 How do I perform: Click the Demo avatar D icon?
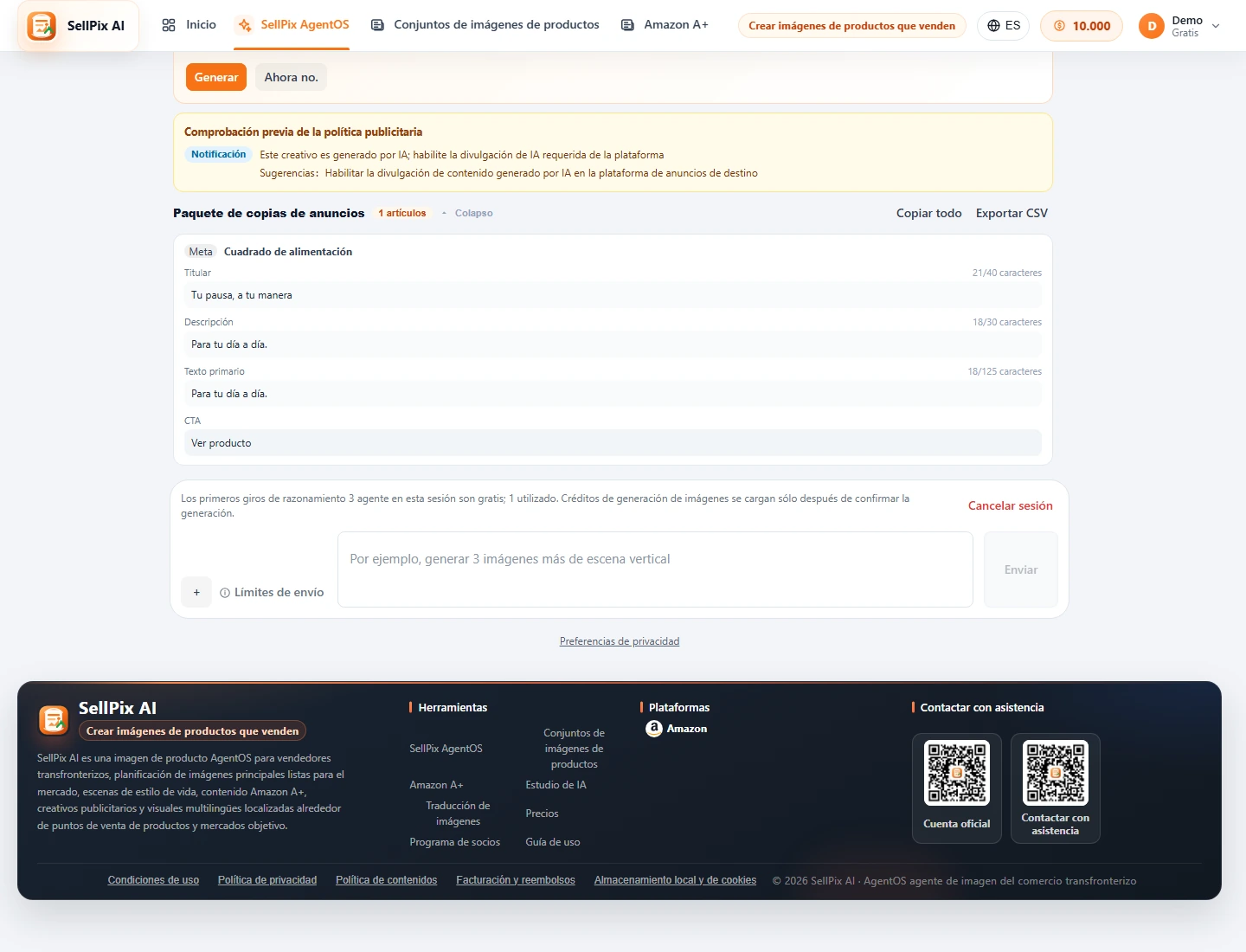[1152, 26]
